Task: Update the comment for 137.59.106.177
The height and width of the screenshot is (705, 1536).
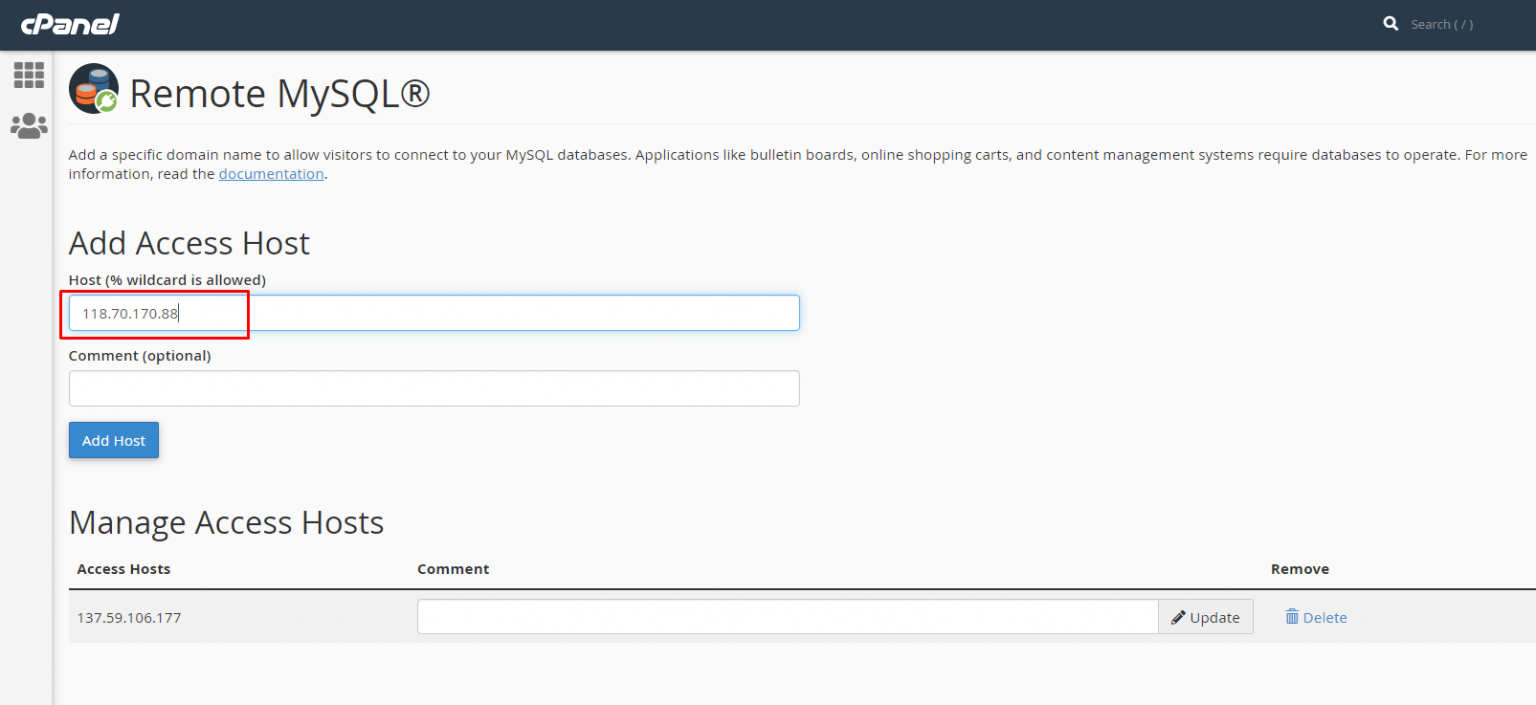Action: (x=1206, y=617)
